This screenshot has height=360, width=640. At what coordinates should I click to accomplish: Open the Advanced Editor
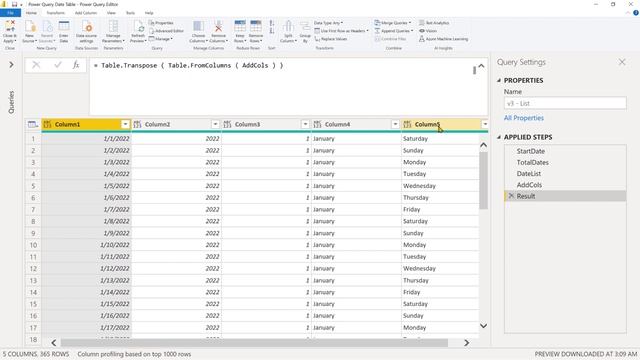166,31
